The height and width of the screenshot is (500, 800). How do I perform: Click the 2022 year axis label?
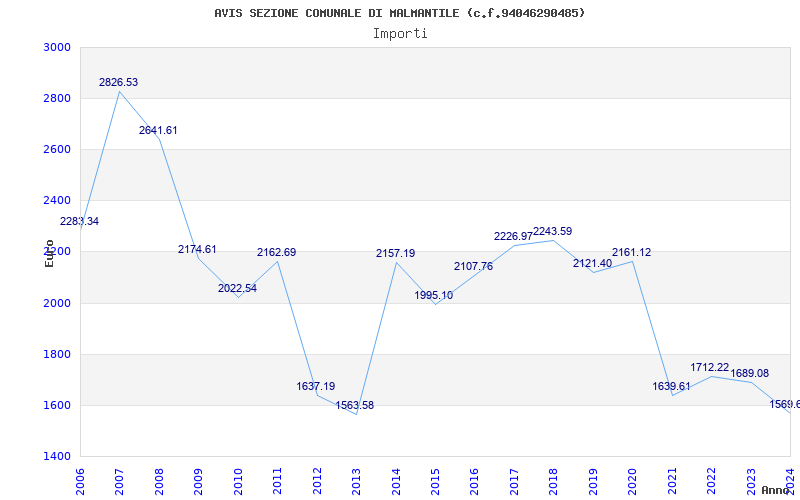click(x=712, y=482)
